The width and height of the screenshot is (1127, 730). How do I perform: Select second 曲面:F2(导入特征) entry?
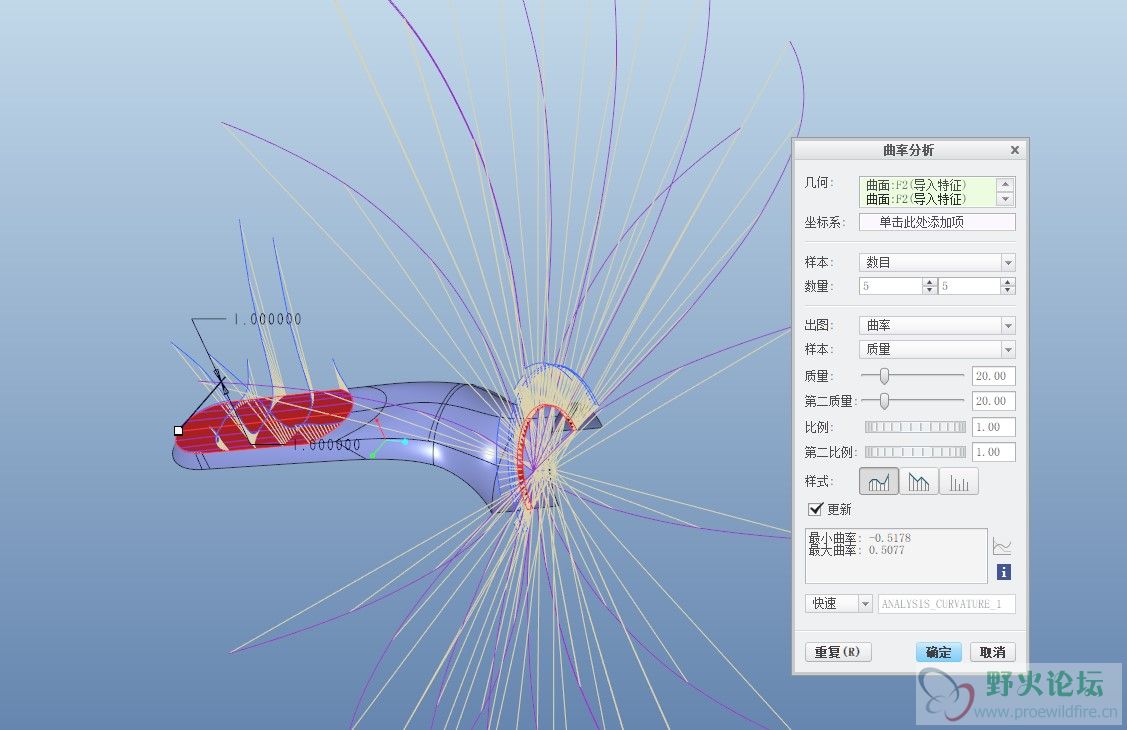916,199
